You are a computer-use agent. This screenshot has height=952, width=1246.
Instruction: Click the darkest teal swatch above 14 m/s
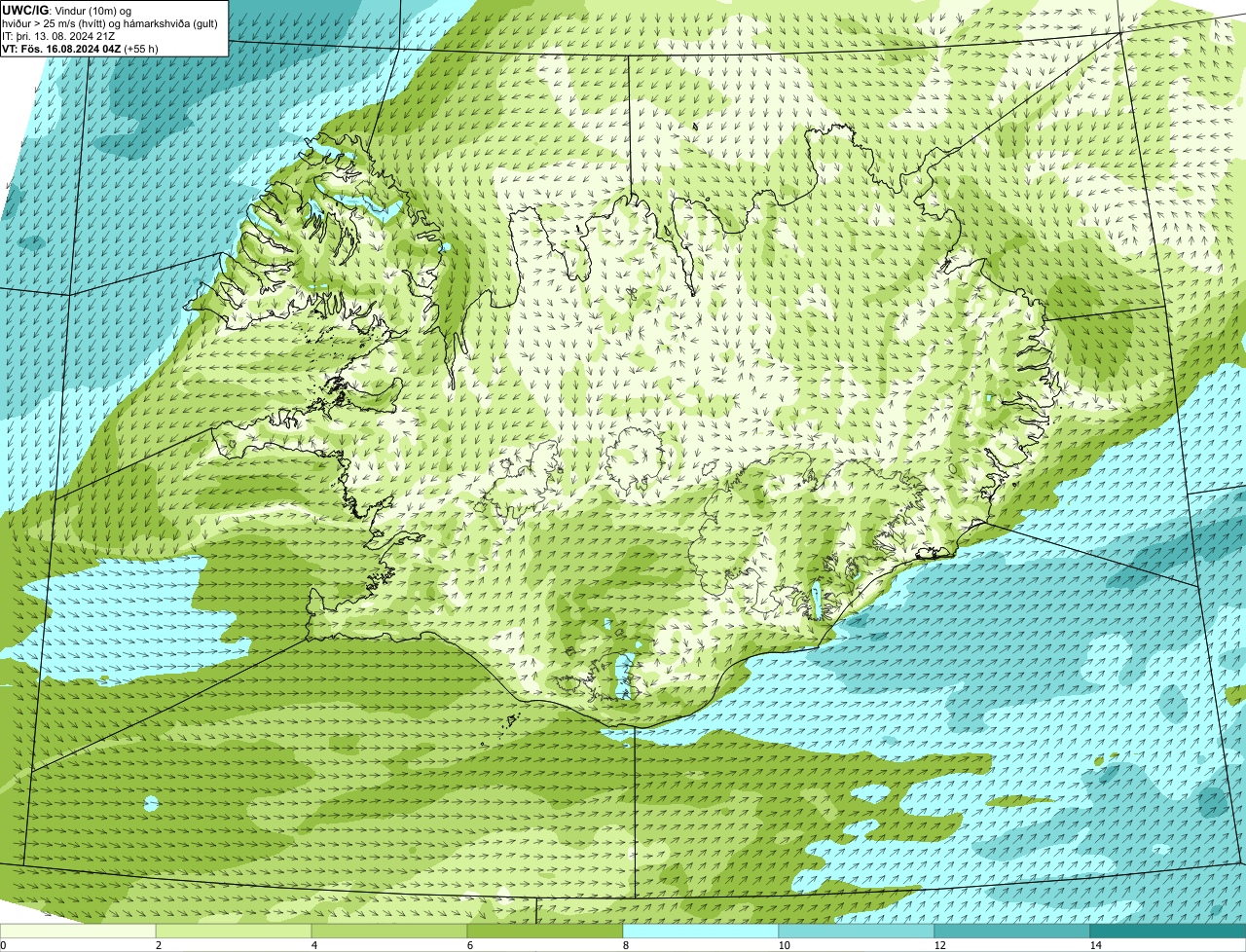1168,931
